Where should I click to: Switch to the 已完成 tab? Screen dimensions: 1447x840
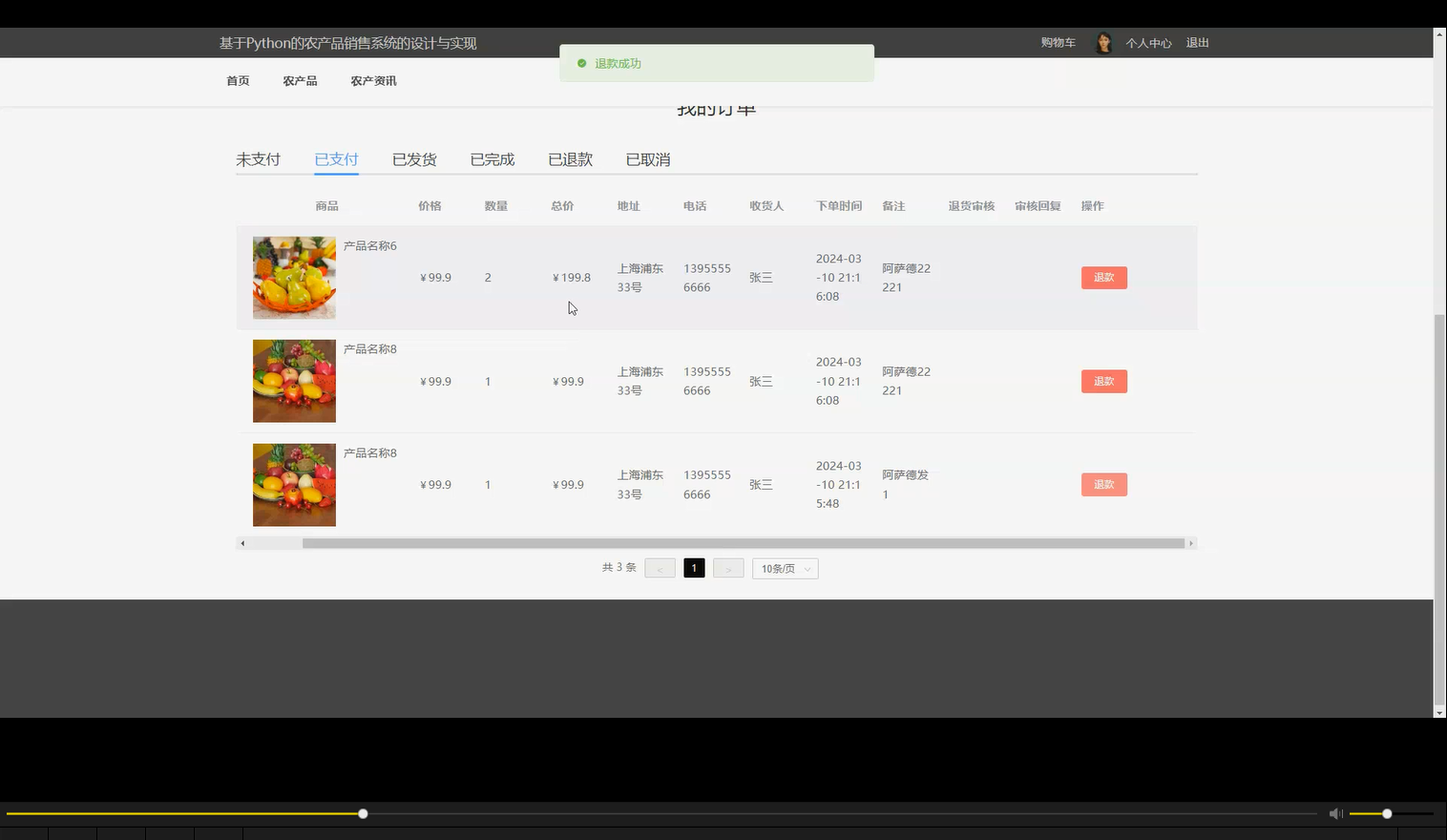492,158
